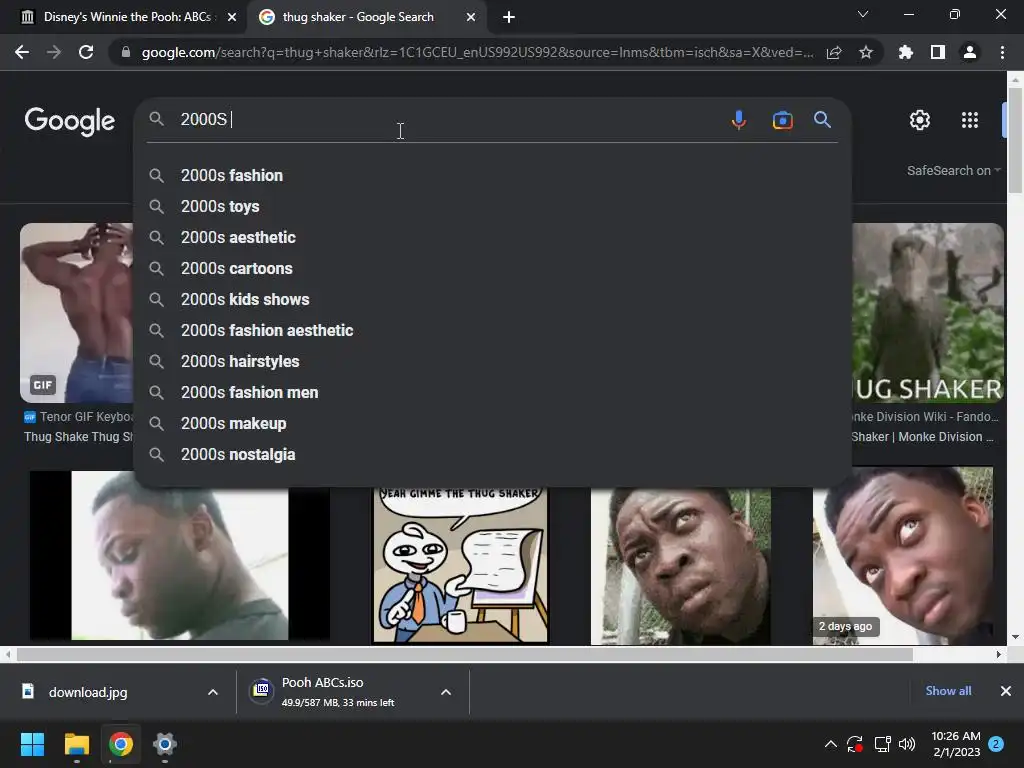Close the downloads bar
This screenshot has height=768, width=1024.
pos(1006,691)
